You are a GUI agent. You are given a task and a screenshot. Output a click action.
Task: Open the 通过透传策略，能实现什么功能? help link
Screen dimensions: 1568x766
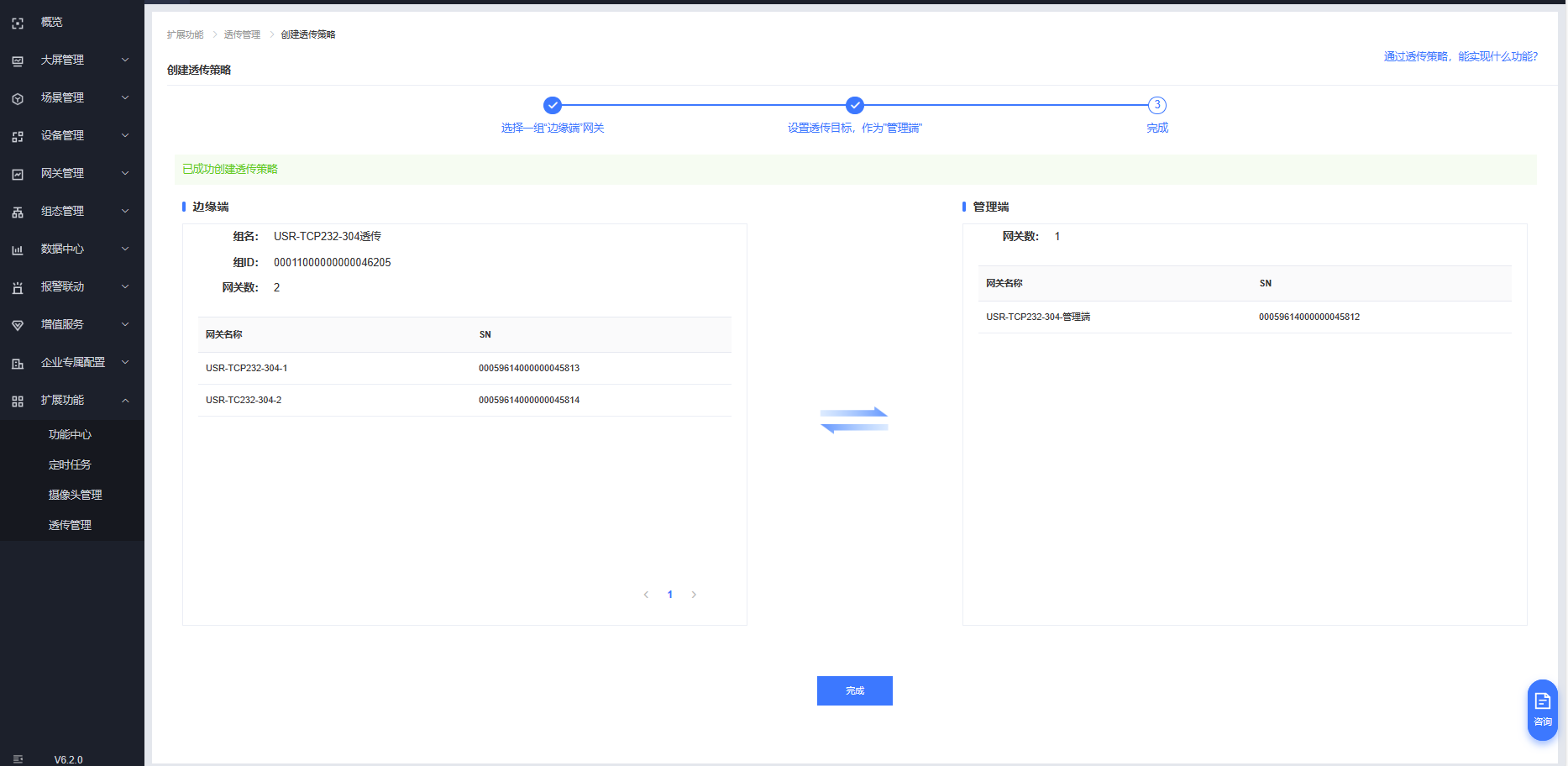[1460, 56]
